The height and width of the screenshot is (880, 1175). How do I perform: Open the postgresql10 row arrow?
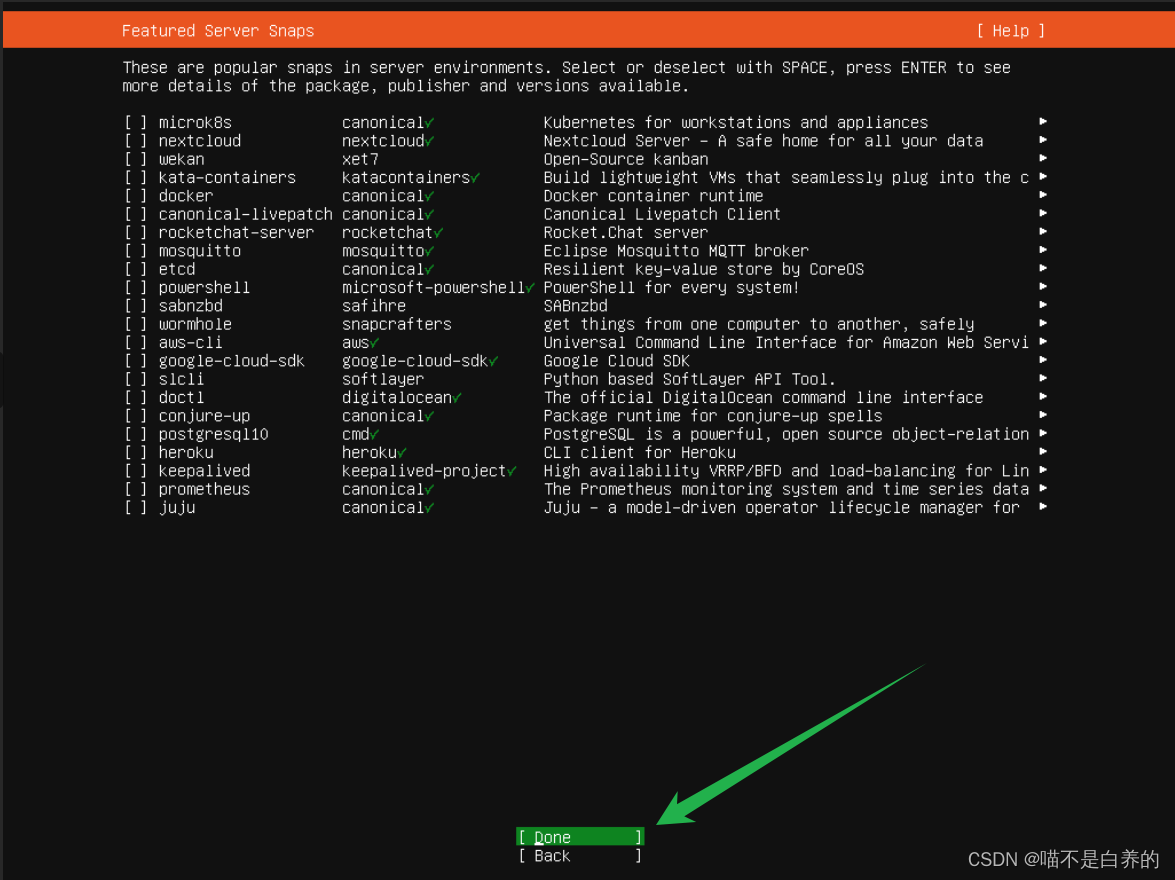click(x=1043, y=434)
